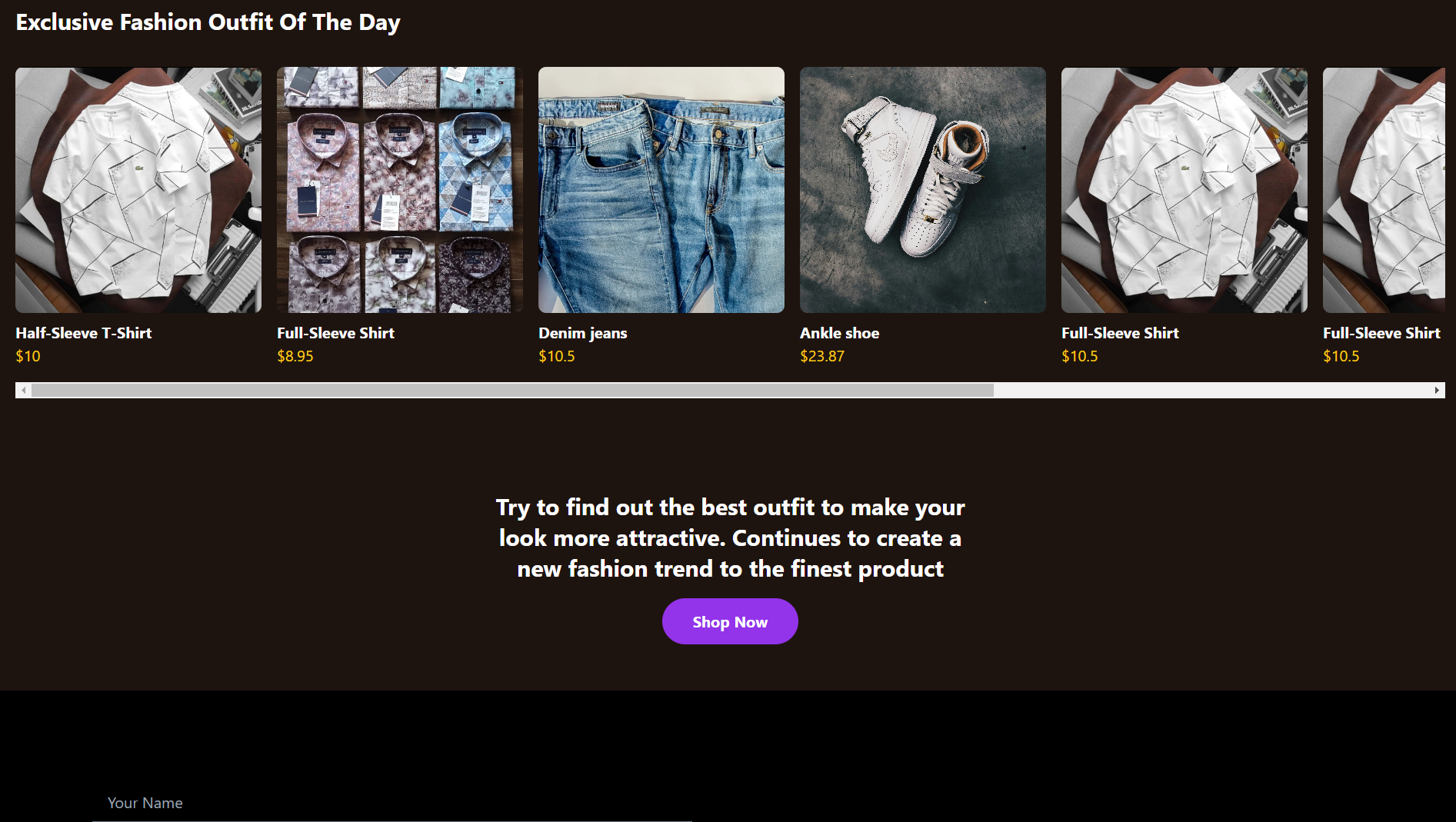Open the Half-Sleeve T-Shirt product image
Image resolution: width=1456 pixels, height=822 pixels.
(138, 190)
